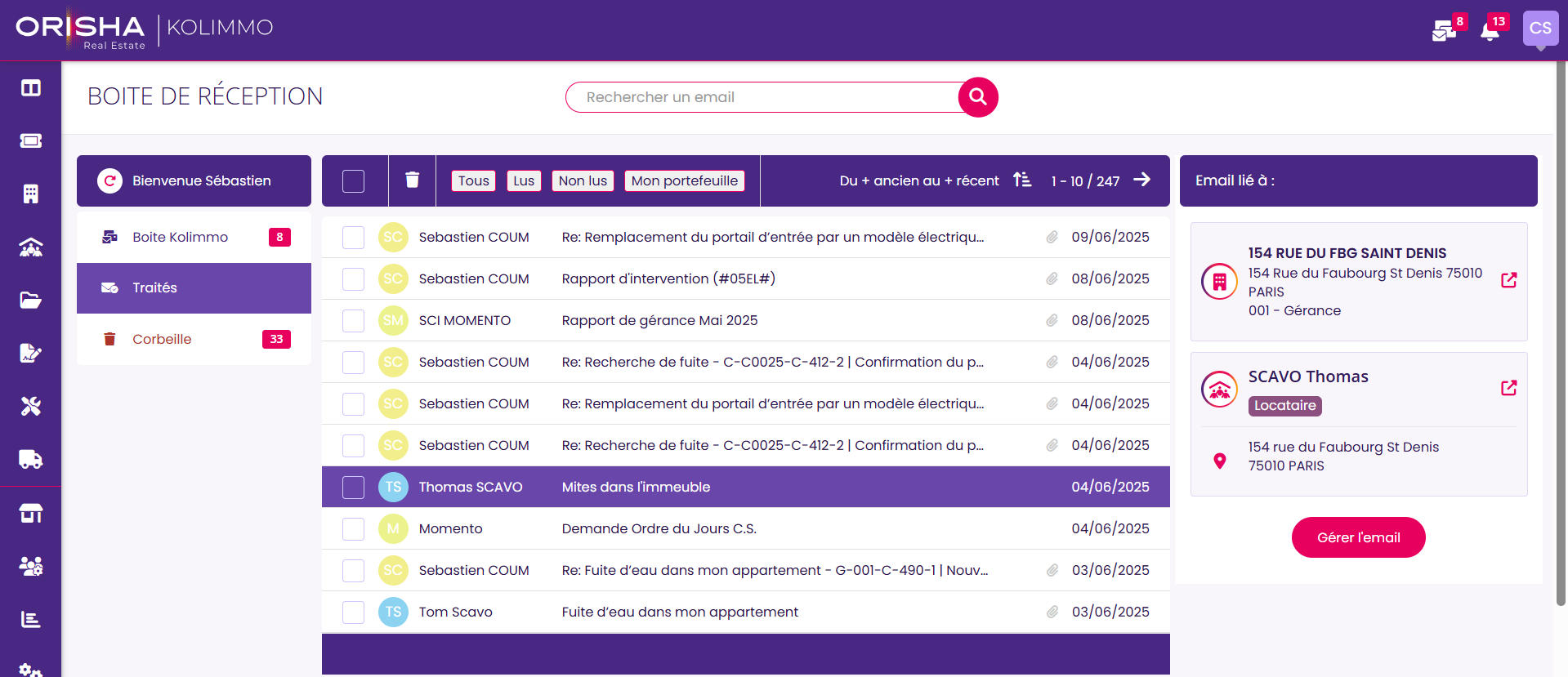Open the ticket icon in sidebar

click(x=31, y=141)
